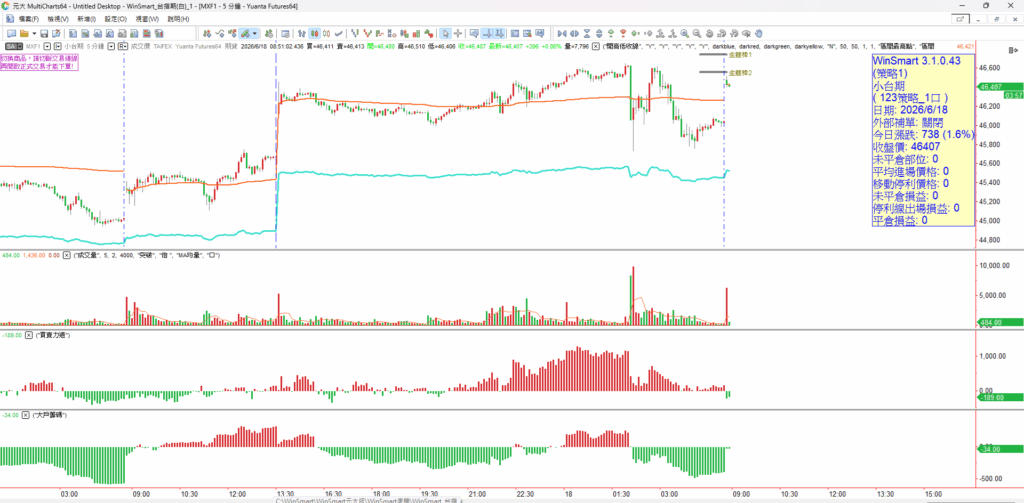Image resolution: width=1024 pixels, height=503 pixels.
Task: Select the crosshair cursor tool
Action: click(x=458, y=33)
